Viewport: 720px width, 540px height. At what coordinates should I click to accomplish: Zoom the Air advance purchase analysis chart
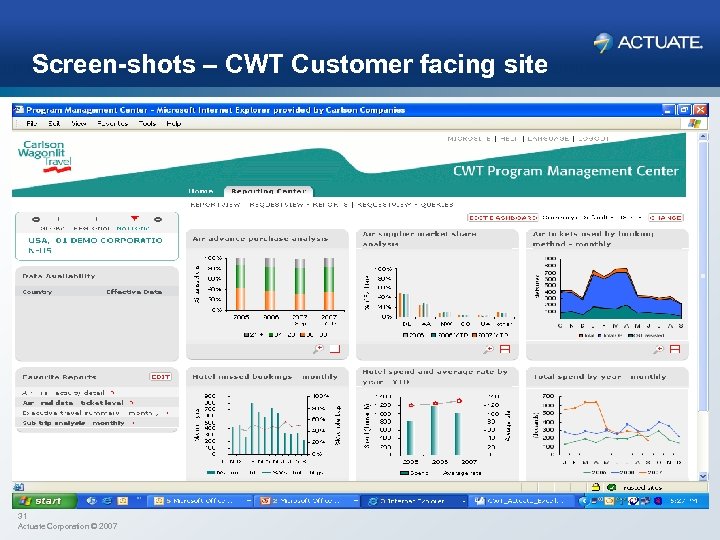(x=318, y=349)
